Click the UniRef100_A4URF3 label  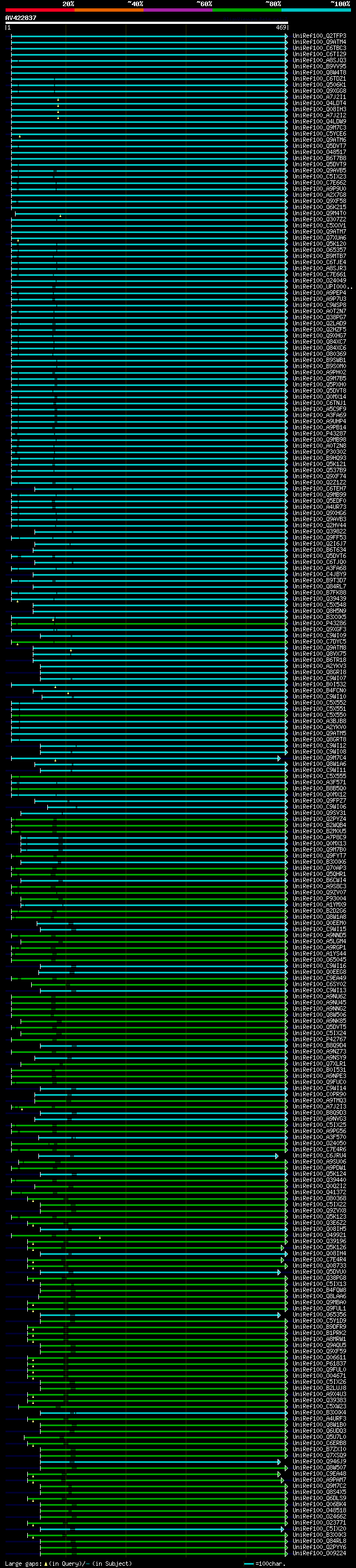319,1418
